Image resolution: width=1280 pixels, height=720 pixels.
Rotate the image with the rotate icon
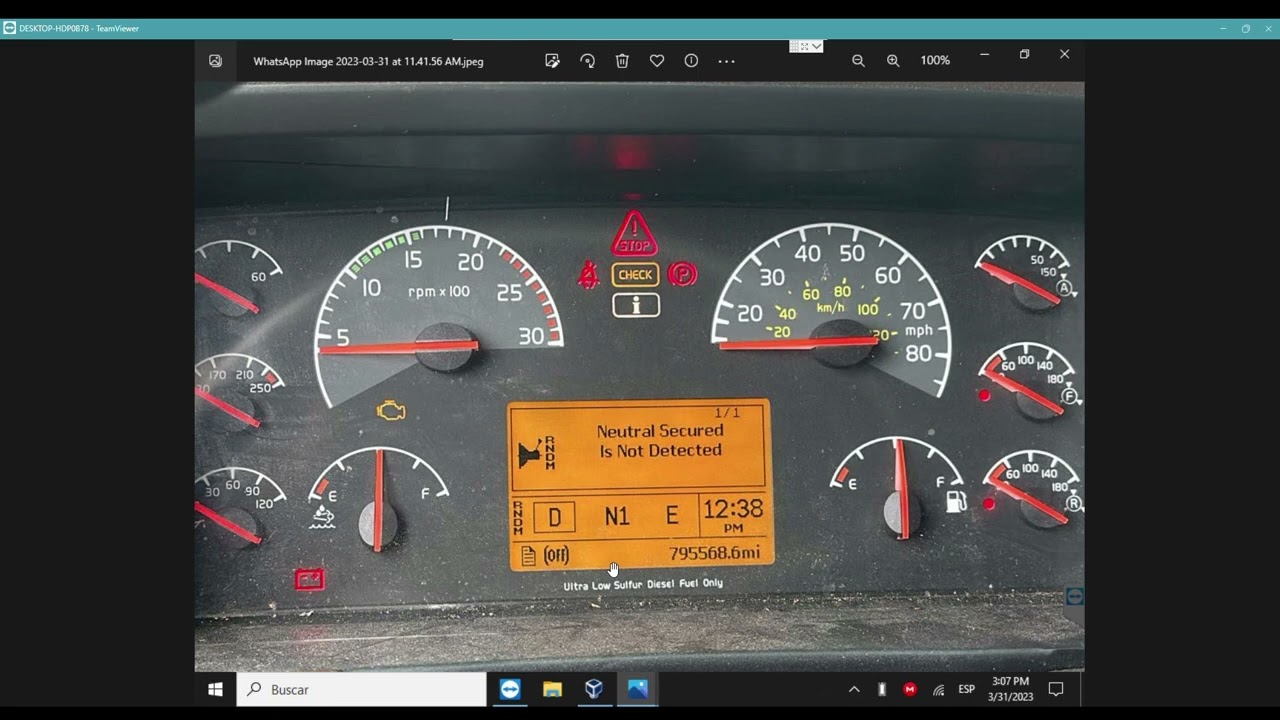click(x=587, y=61)
